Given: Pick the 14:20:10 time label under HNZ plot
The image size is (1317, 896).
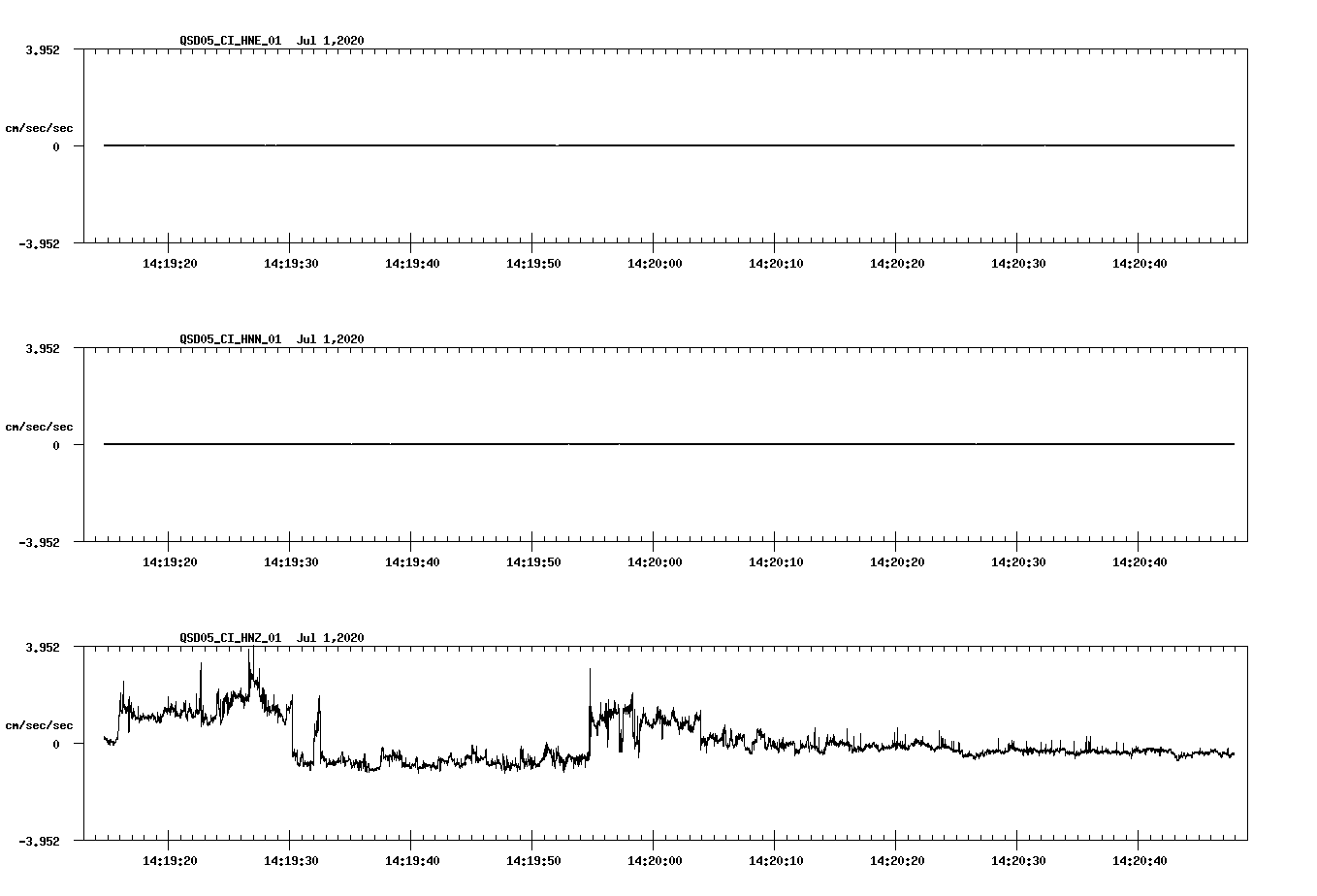Looking at the screenshot, I should [x=776, y=861].
